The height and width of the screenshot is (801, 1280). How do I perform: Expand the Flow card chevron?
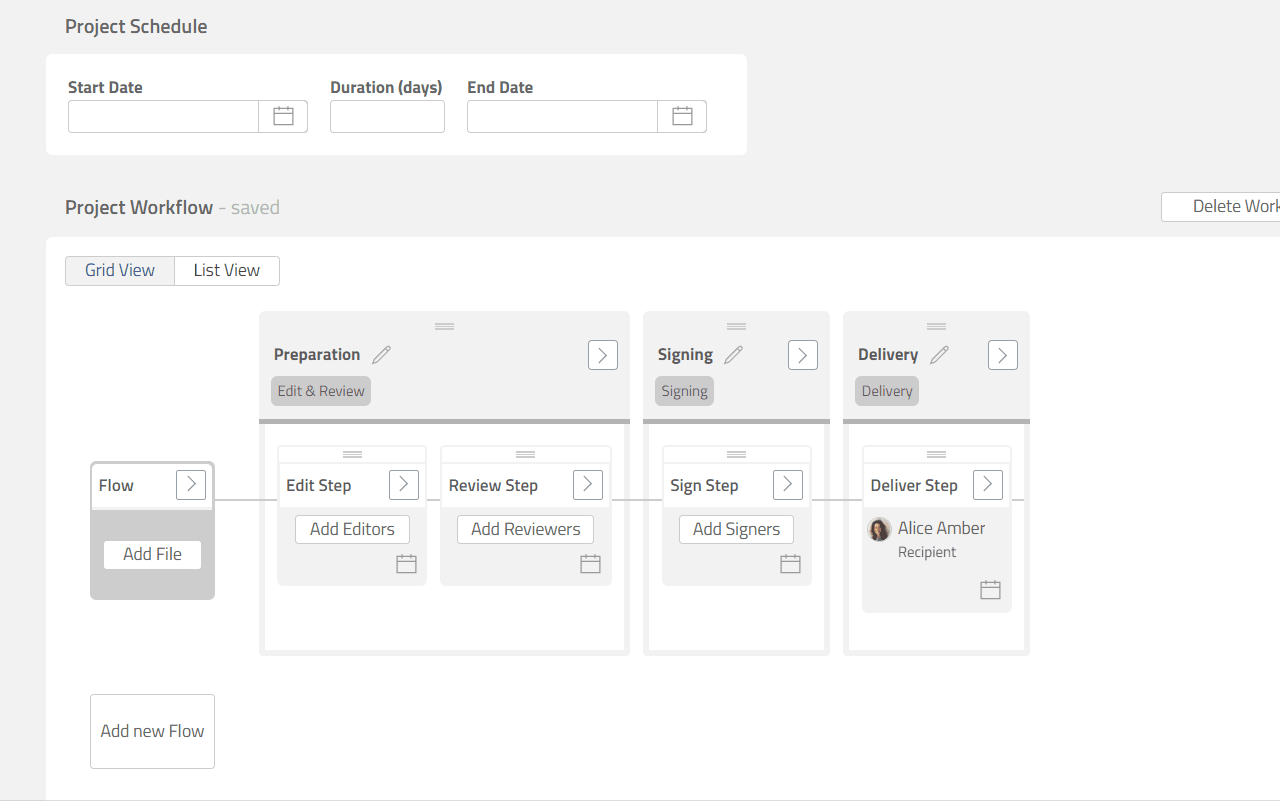191,485
